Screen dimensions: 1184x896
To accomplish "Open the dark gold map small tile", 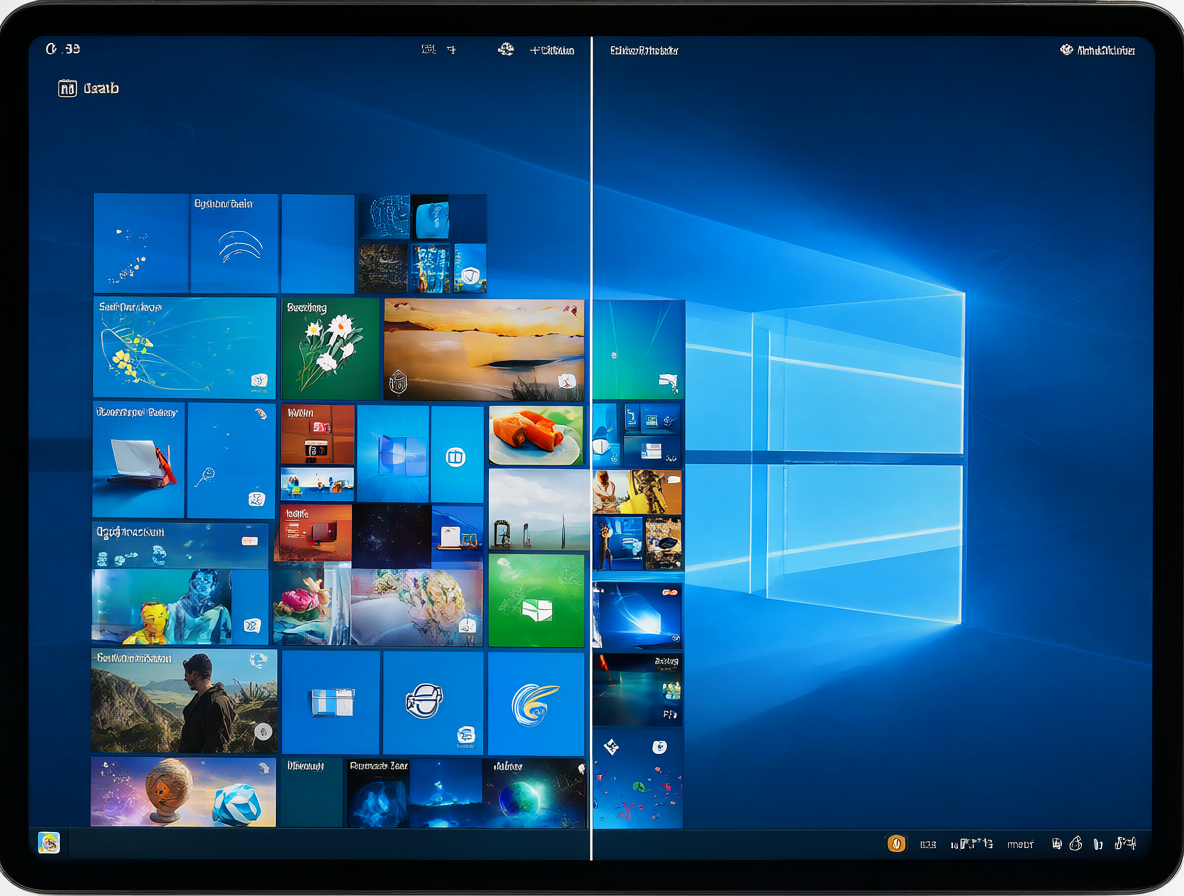I will 383,268.
